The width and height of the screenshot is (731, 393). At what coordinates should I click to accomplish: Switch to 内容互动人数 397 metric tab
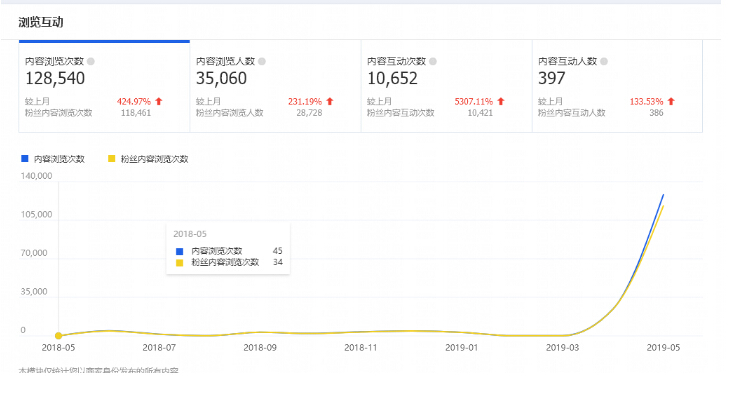pyautogui.click(x=617, y=87)
